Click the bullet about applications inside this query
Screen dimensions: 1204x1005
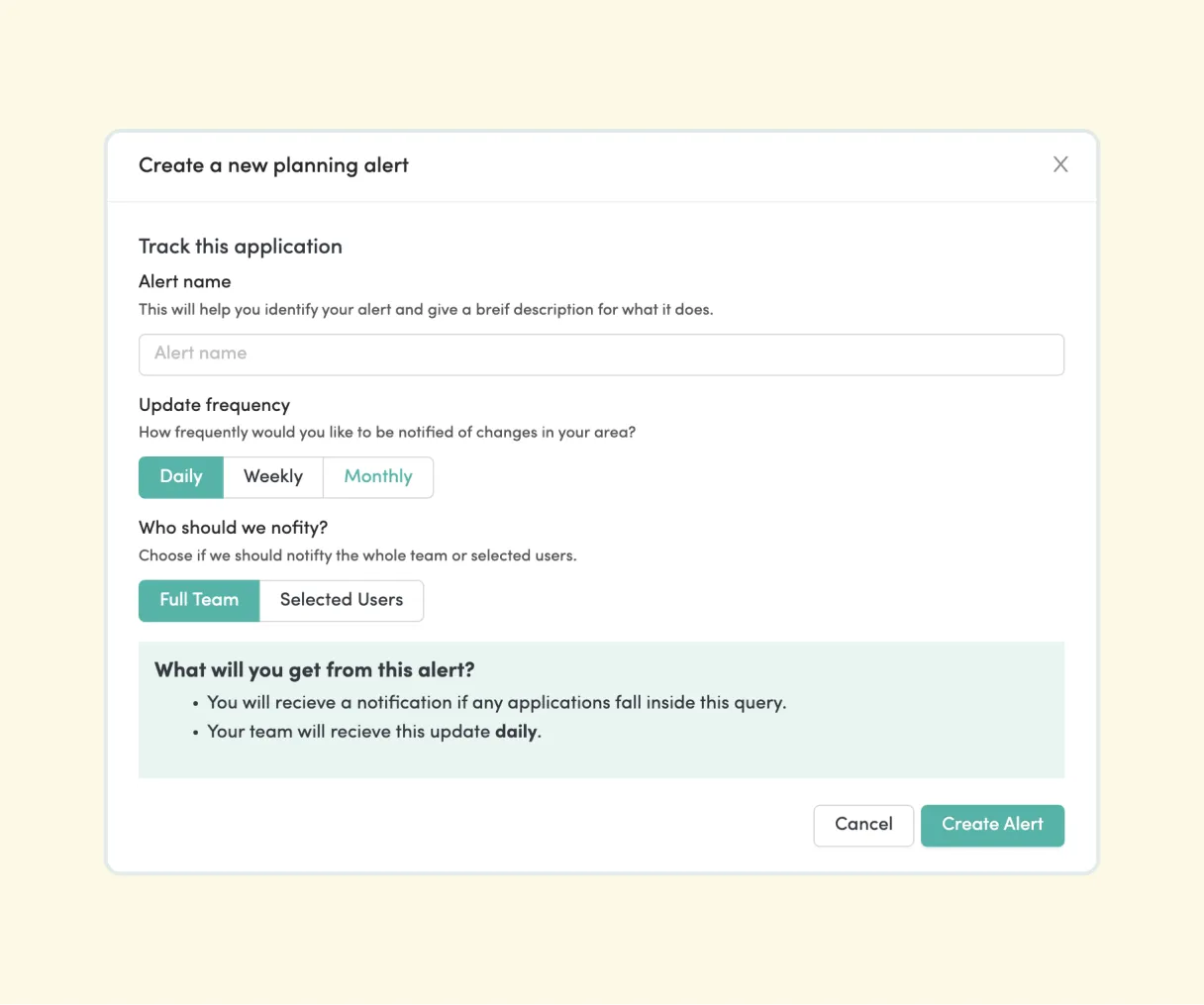point(496,703)
